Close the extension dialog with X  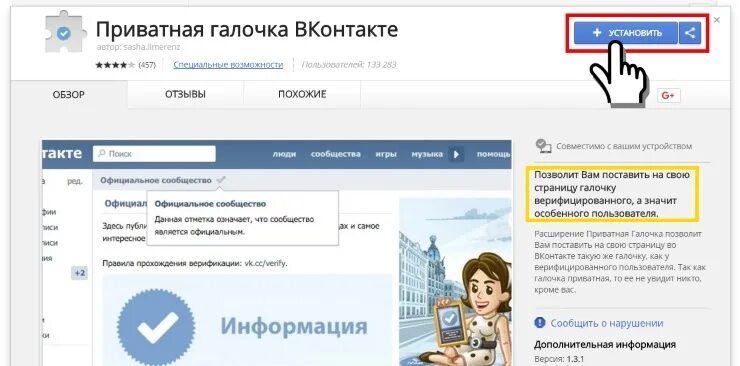pyautogui.click(x=717, y=20)
